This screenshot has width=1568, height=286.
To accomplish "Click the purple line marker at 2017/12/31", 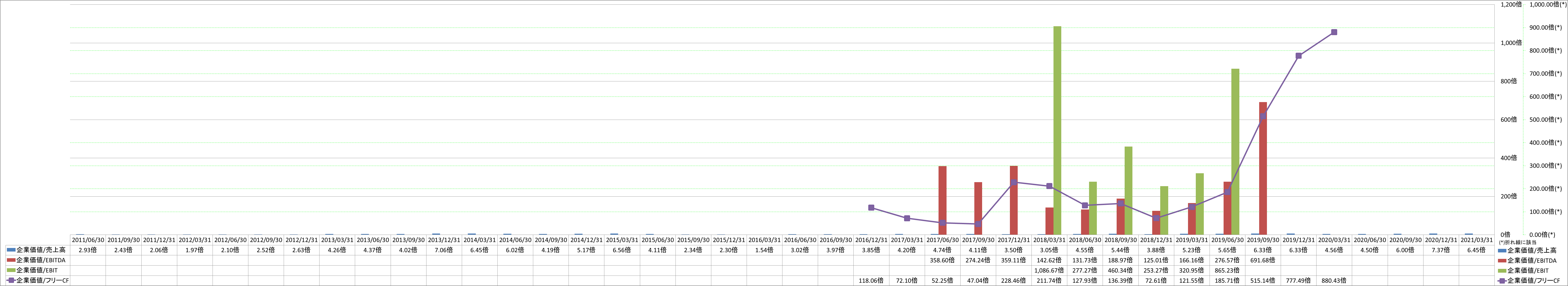I will (1013, 182).
